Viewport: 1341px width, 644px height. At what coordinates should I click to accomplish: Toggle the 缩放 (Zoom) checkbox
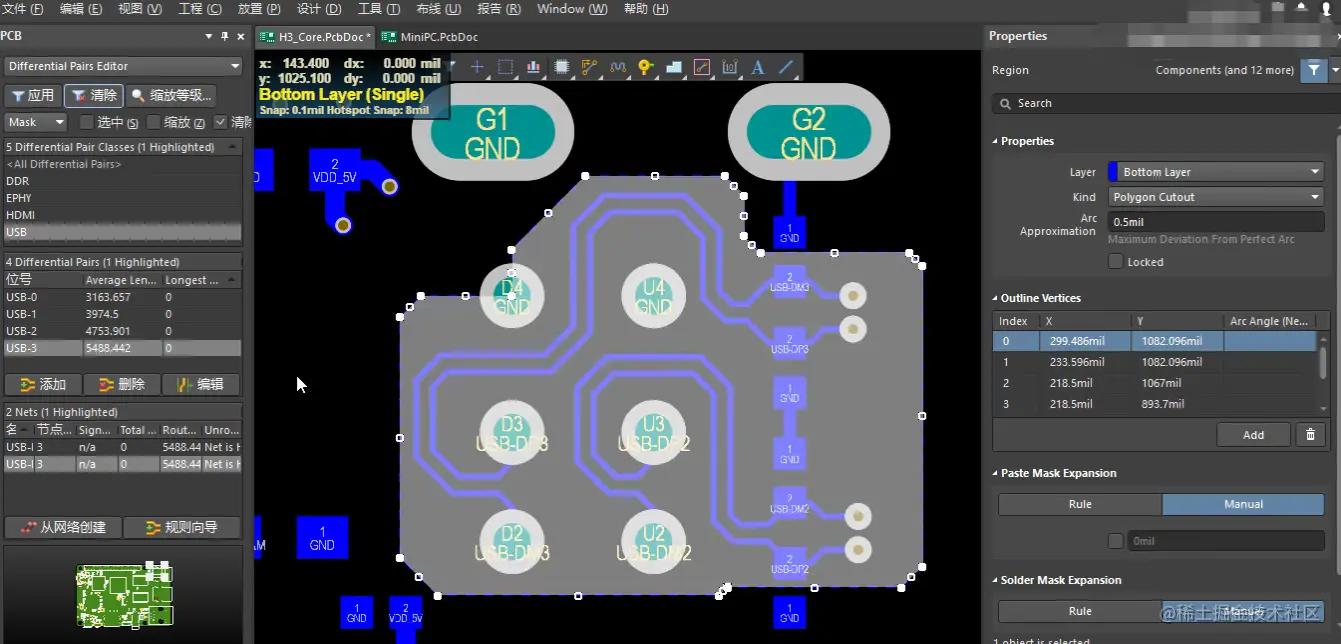coord(153,122)
